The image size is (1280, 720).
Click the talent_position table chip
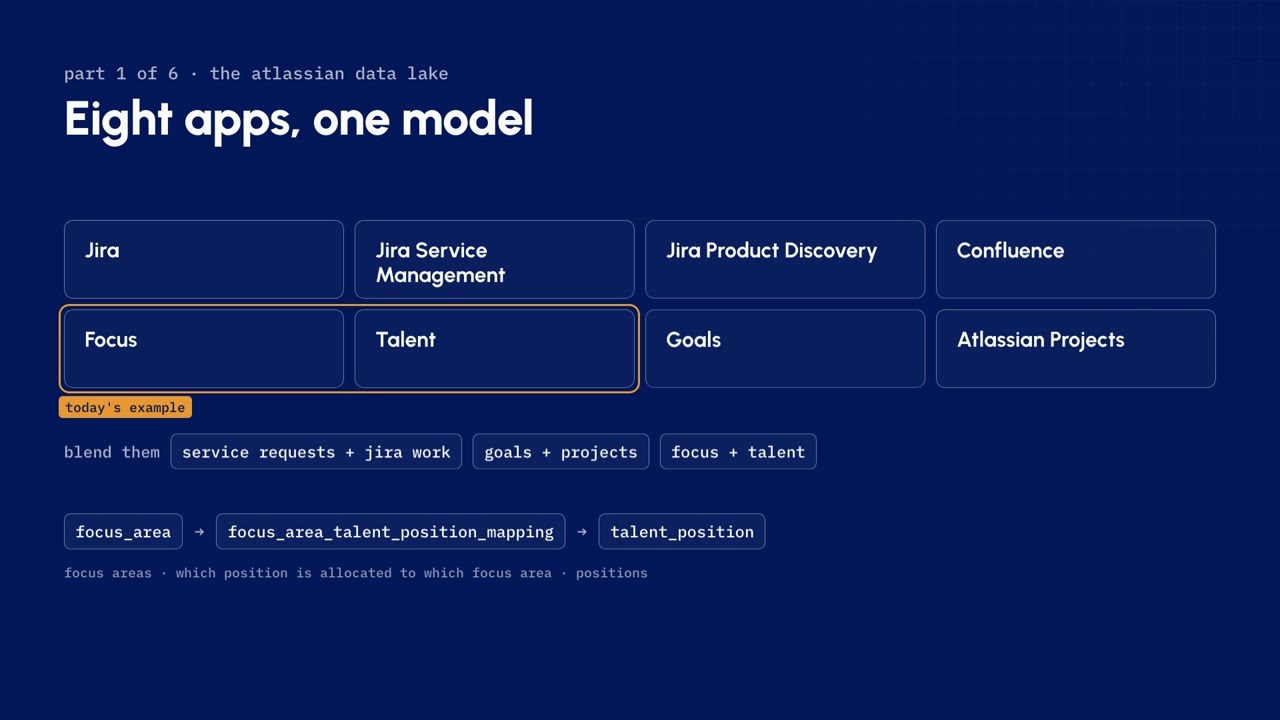pos(682,532)
